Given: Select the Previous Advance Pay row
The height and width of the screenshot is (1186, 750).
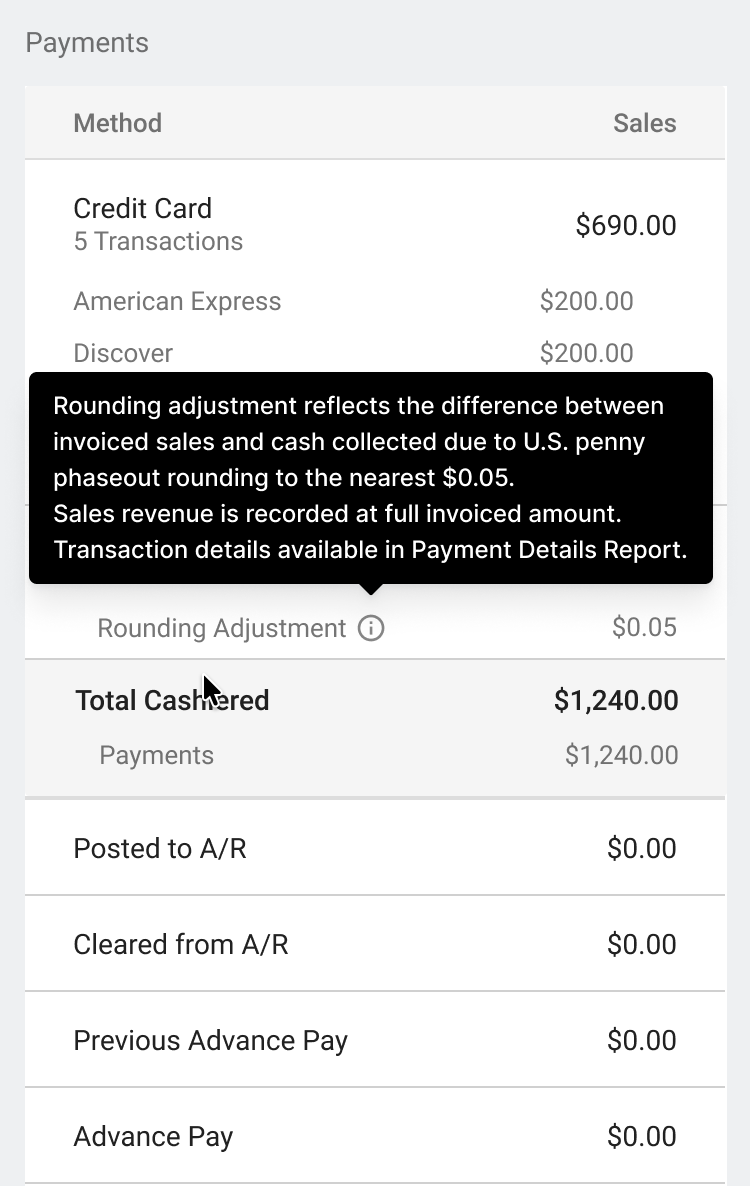Looking at the screenshot, I should click(x=375, y=1040).
